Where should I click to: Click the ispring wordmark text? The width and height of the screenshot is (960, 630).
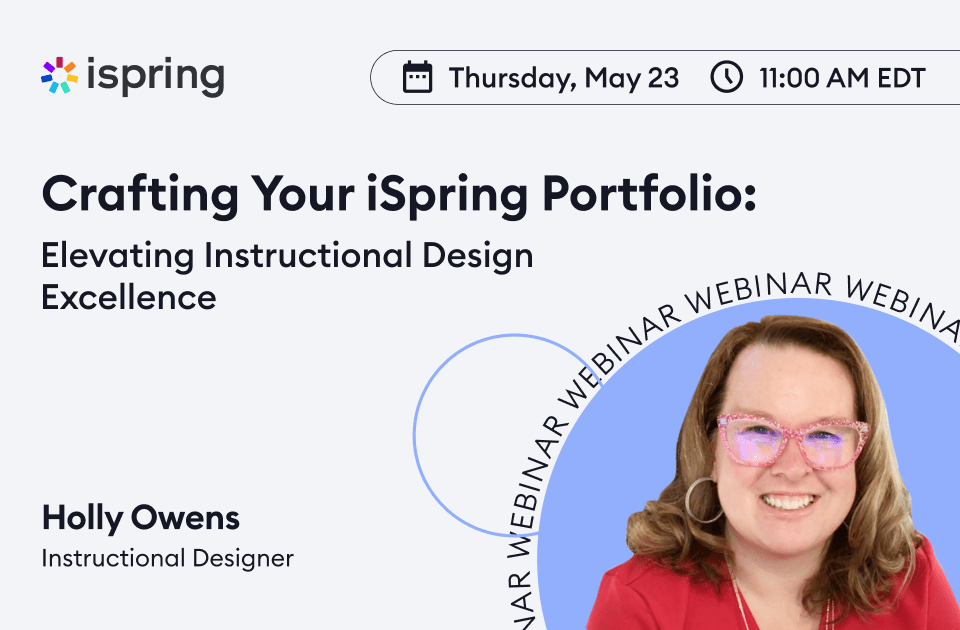pyautogui.click(x=155, y=76)
